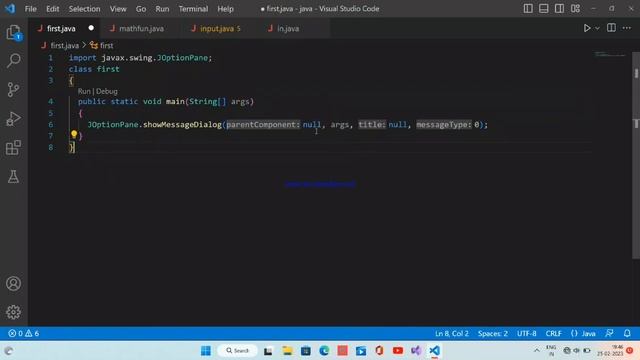The width and height of the screenshot is (640, 360).
Task: Split the editor to the right
Action: 611,28
